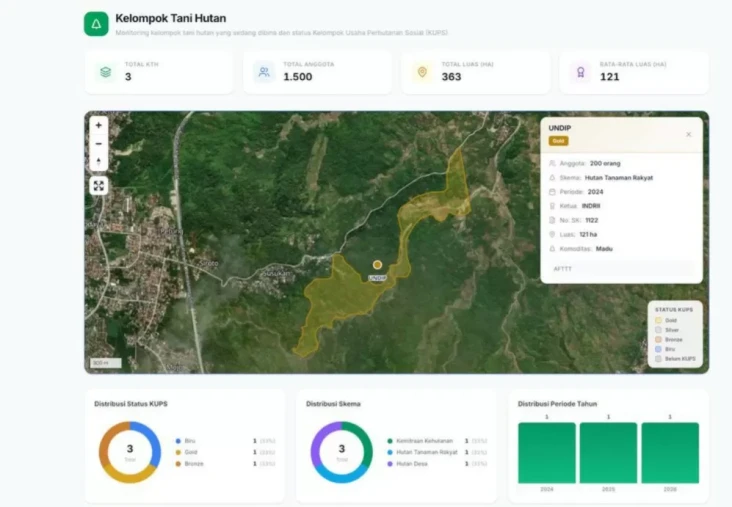
Task: Zoom in on the map
Action: tap(99, 126)
